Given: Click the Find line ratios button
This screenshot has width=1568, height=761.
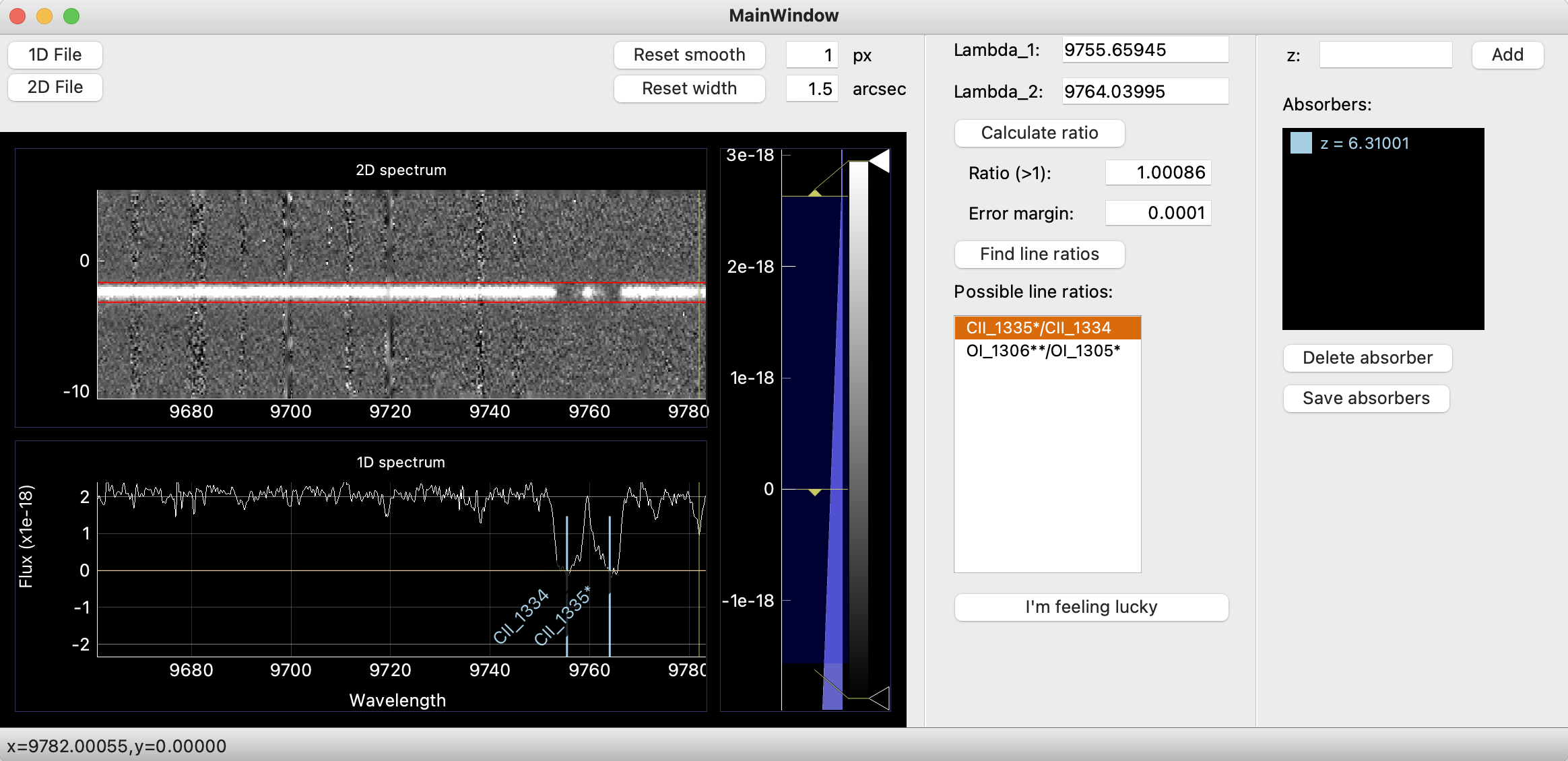Looking at the screenshot, I should (x=1039, y=254).
